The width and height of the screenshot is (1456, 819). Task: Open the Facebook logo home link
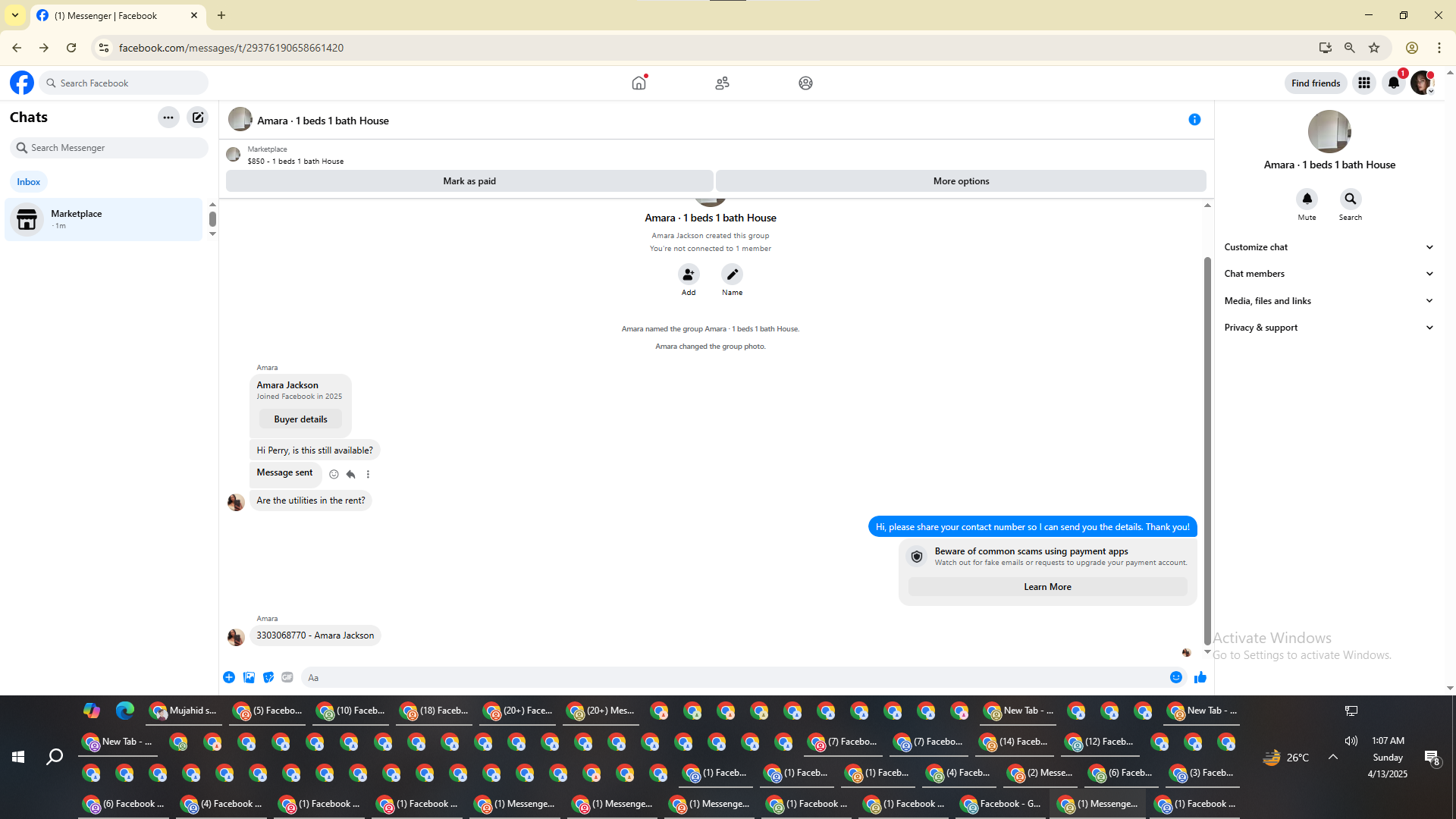pos(22,83)
